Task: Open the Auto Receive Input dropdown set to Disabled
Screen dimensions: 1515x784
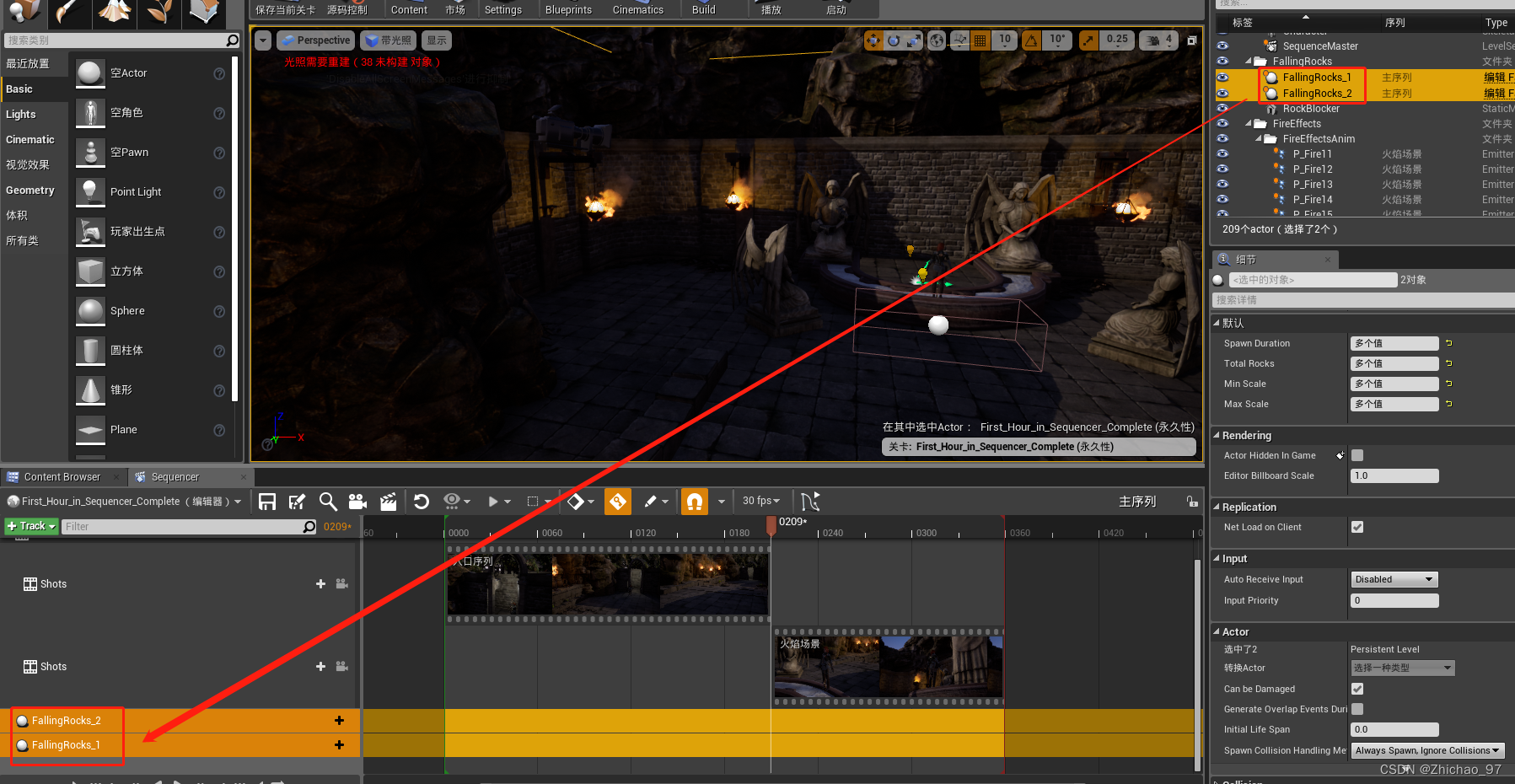Action: 1393,579
